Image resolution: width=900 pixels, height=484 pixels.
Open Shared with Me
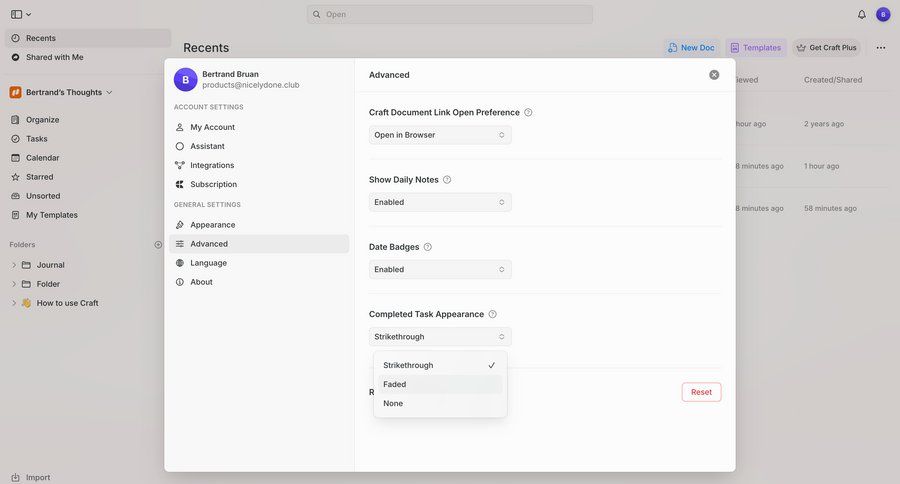tap(88, 57)
